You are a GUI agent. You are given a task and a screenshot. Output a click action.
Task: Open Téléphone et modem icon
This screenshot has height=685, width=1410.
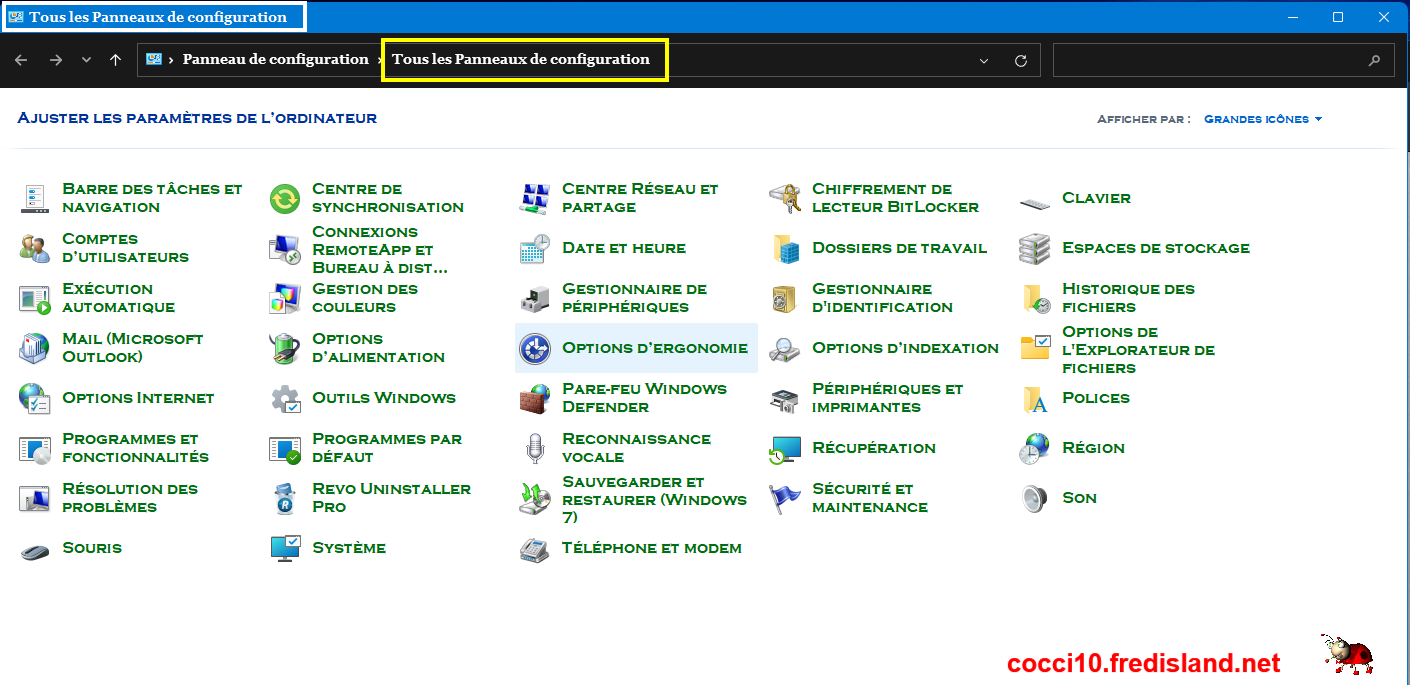[535, 548]
